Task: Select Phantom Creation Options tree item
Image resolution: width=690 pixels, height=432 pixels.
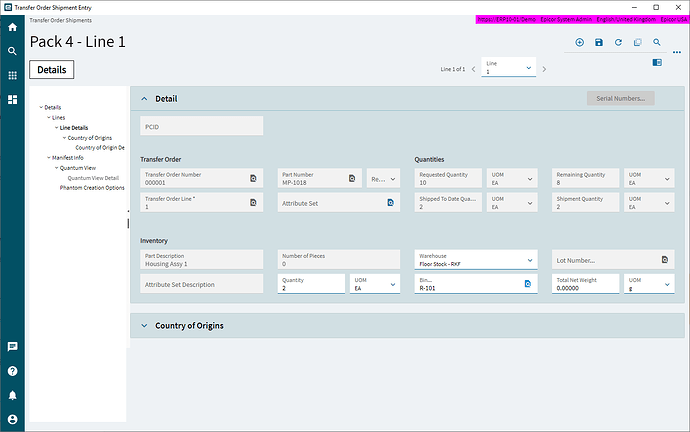Action: (x=92, y=187)
